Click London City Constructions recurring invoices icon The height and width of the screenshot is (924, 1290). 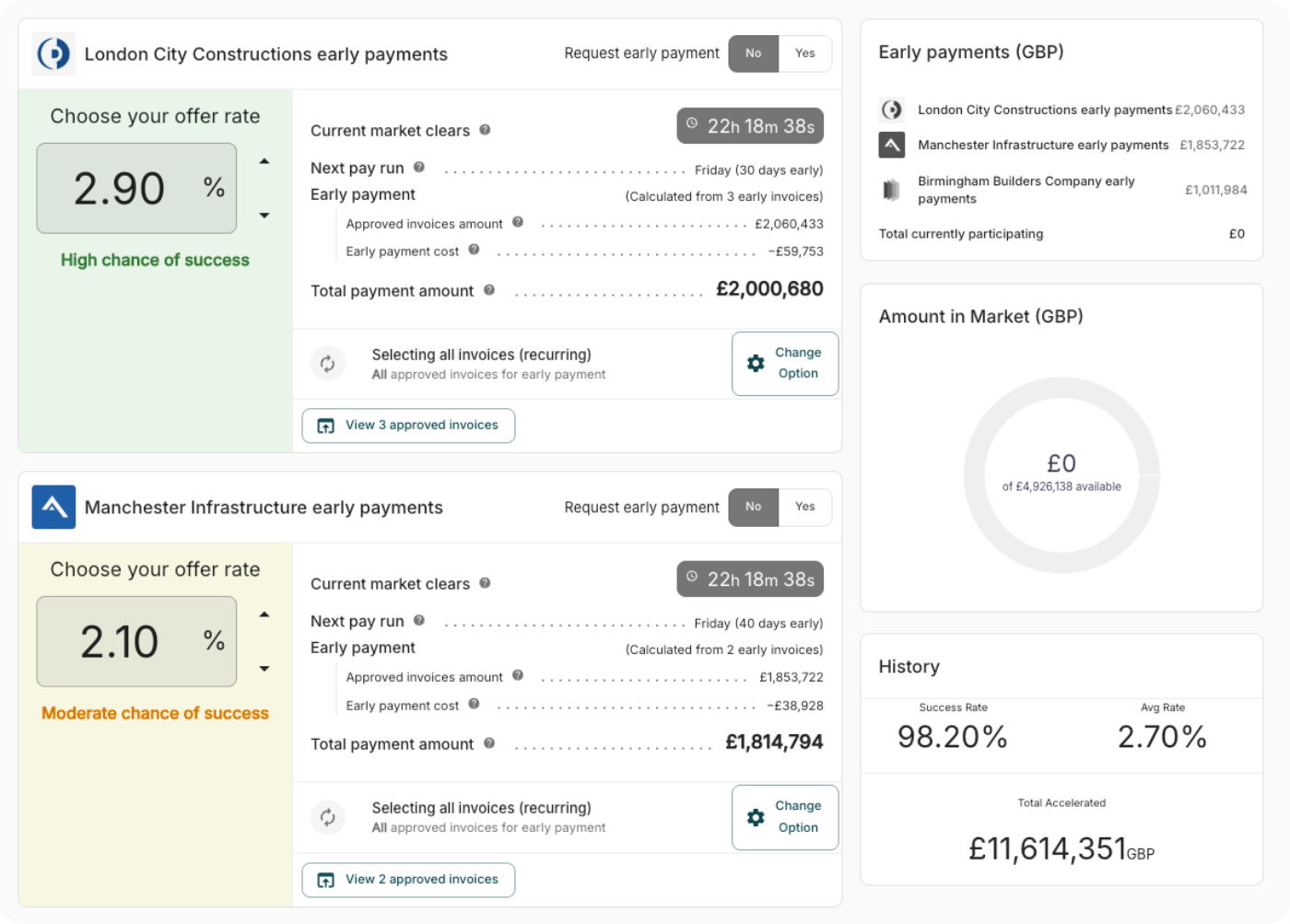328,364
